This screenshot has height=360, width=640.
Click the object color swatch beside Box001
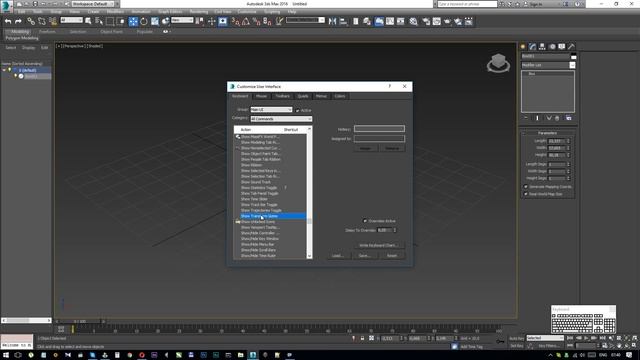(573, 56)
